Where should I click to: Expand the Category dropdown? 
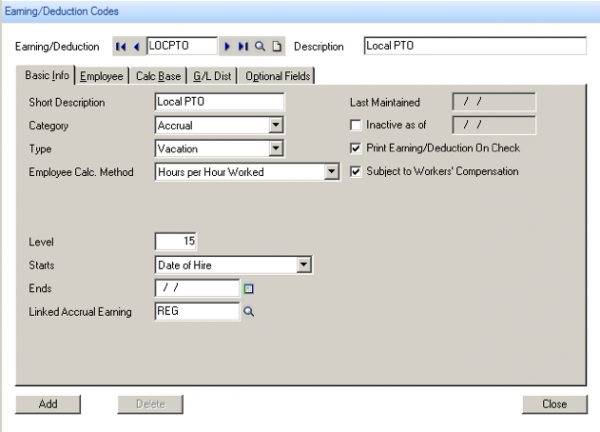coord(277,126)
